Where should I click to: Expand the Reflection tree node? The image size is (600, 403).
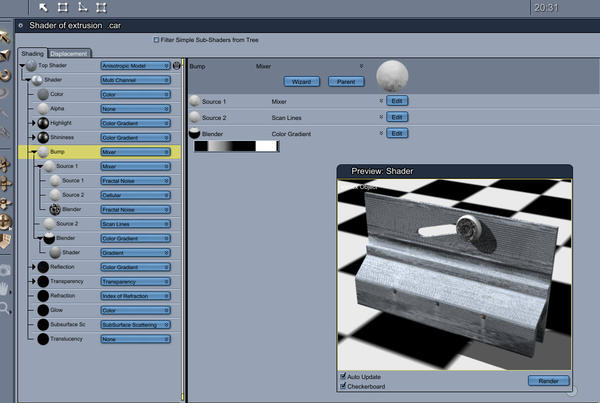click(34, 267)
